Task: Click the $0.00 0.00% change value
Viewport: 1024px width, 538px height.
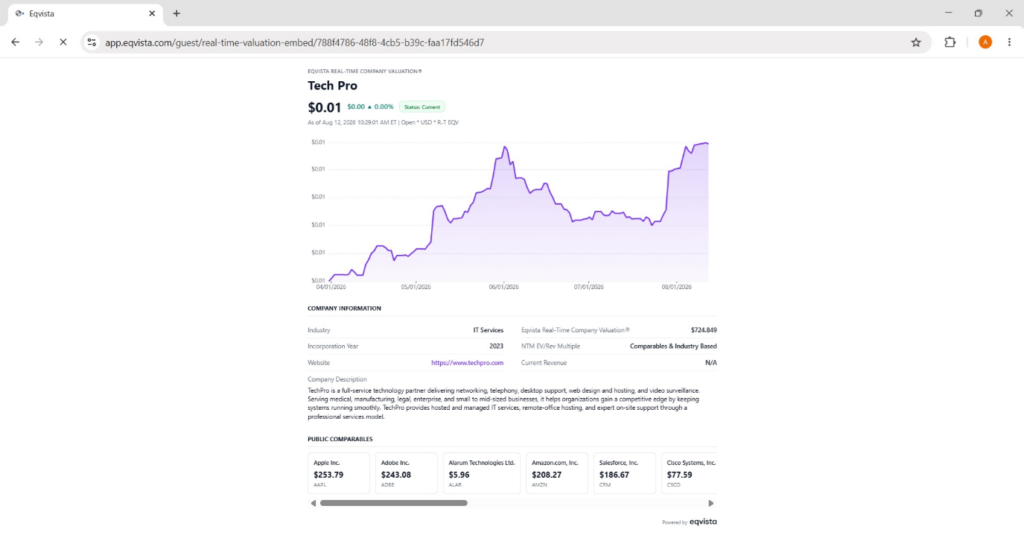Action: pyautogui.click(x=370, y=107)
